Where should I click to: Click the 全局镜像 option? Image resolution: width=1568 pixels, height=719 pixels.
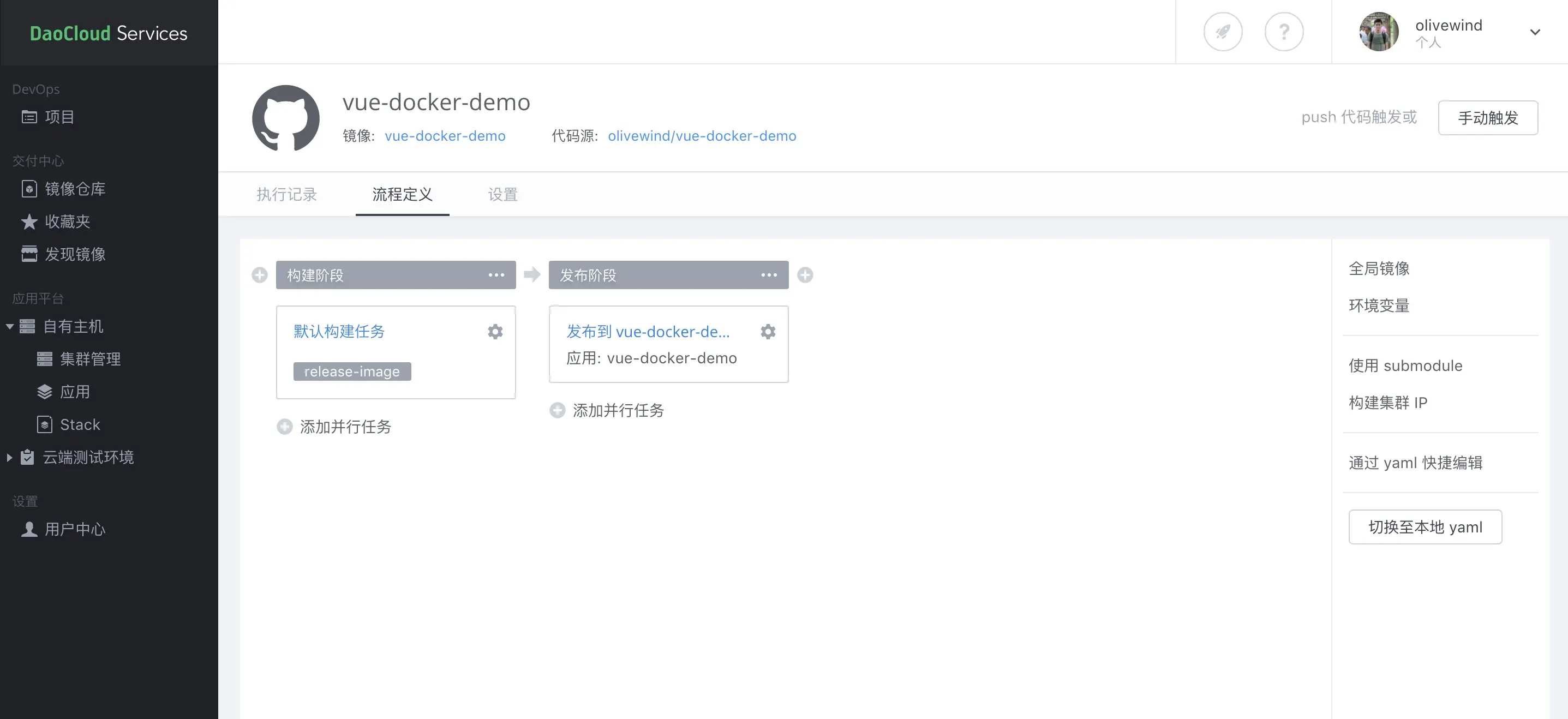[1379, 268]
